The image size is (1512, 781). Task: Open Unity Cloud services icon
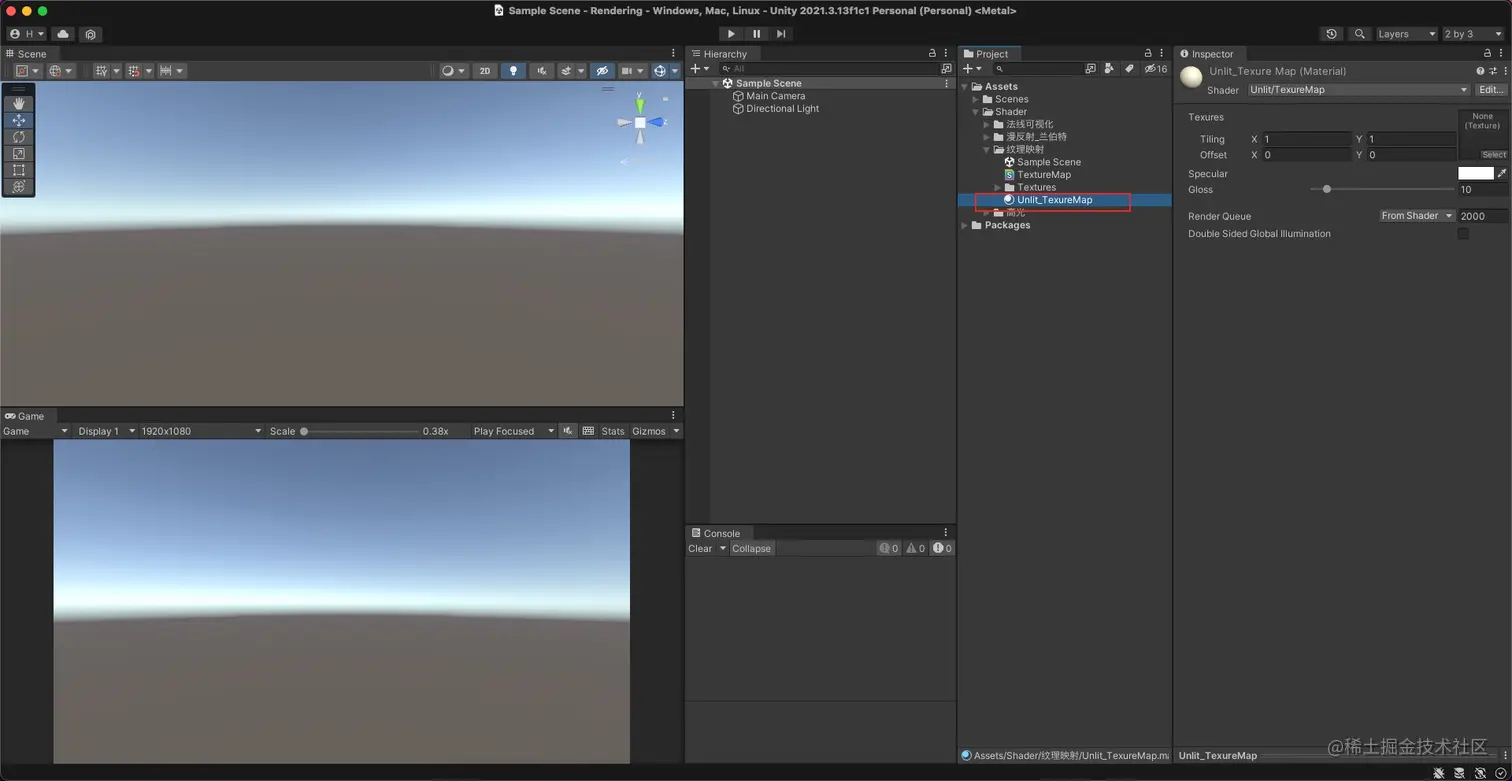tap(63, 34)
